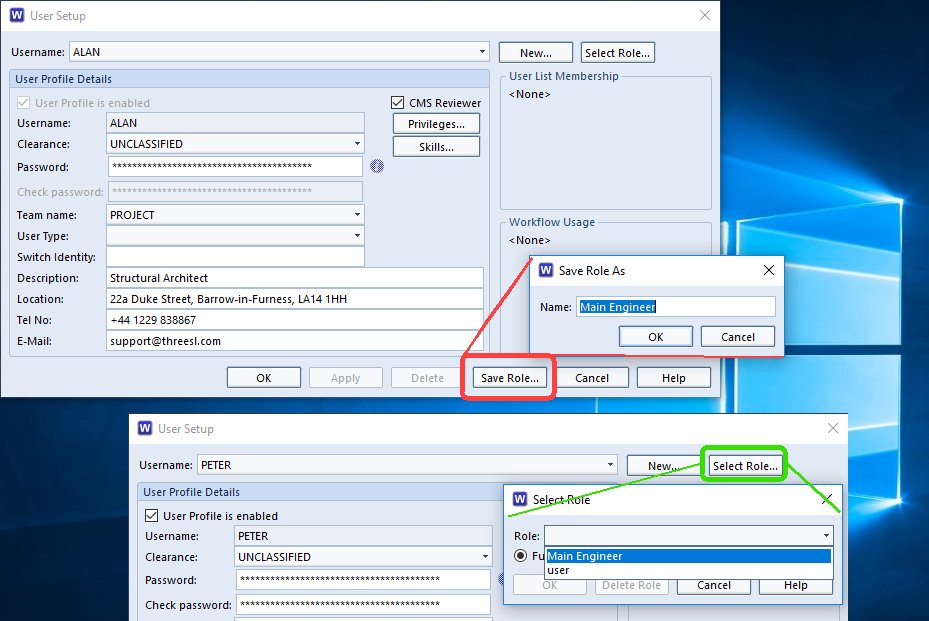Click OK in Save Role As dialog
The width and height of the screenshot is (929, 621).
[656, 337]
